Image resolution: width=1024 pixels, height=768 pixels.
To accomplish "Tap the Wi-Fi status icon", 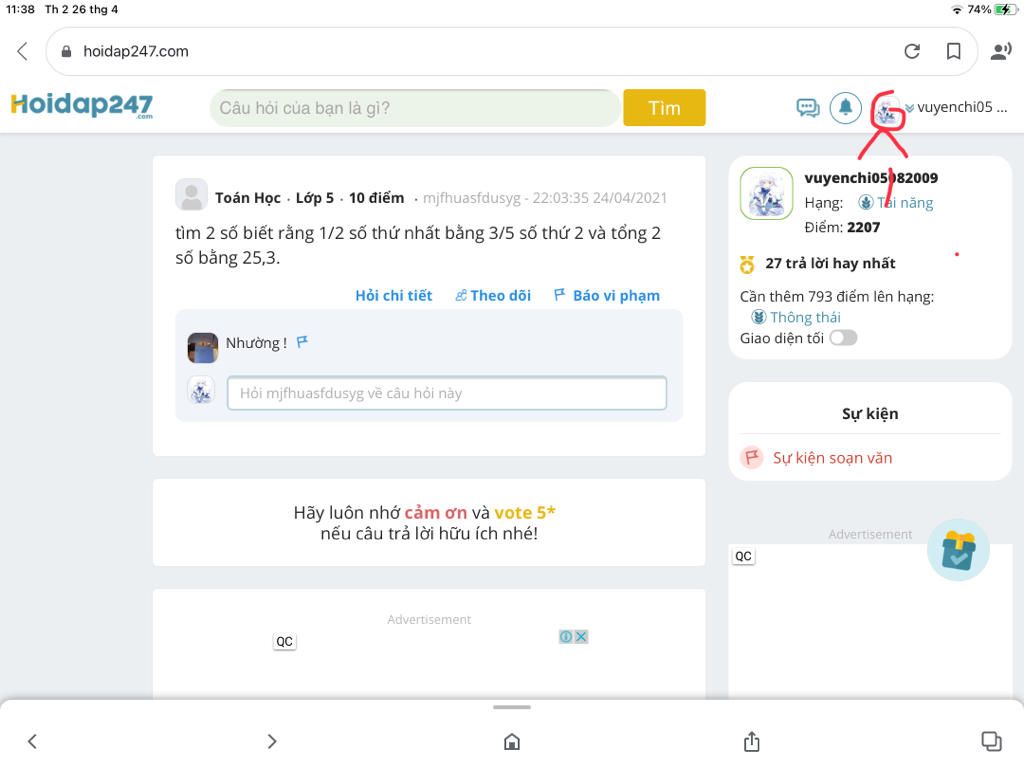I will tap(957, 9).
